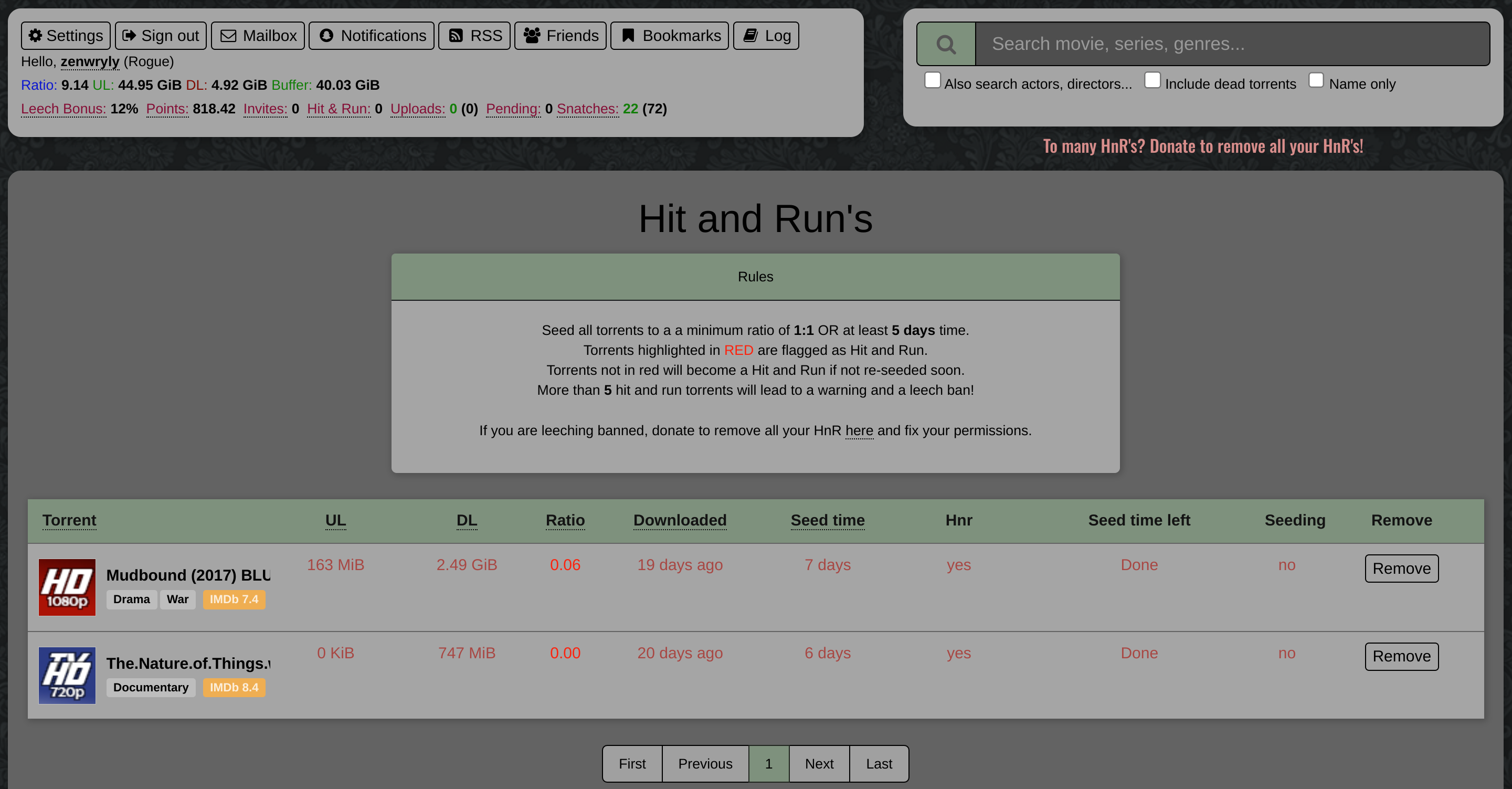Screen dimensions: 1512x789
Task: Open Notifications via the bell icon
Action: coord(326,36)
